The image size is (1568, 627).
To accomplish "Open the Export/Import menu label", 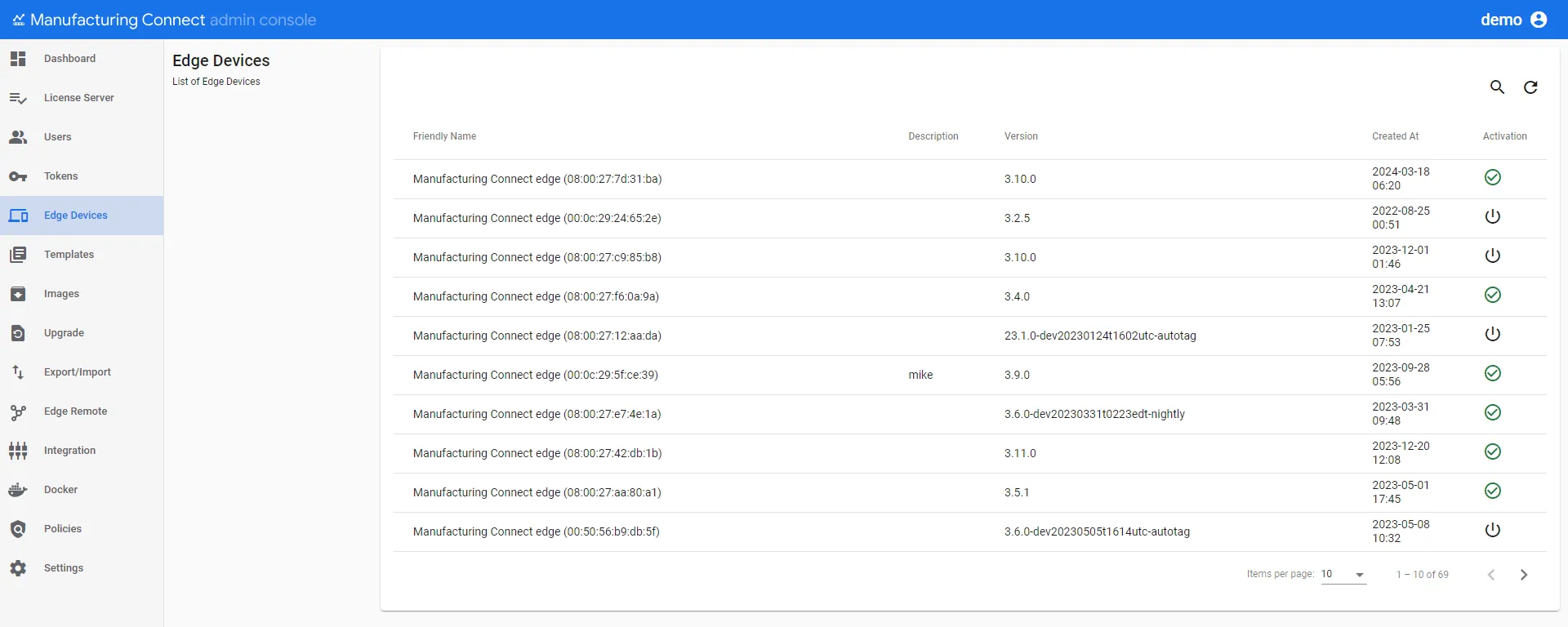I will coord(77,372).
